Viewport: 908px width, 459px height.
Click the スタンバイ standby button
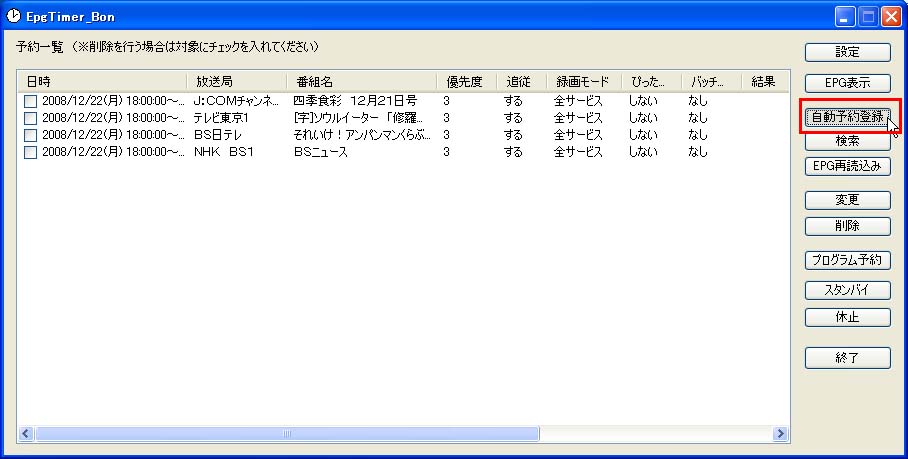pos(847,290)
